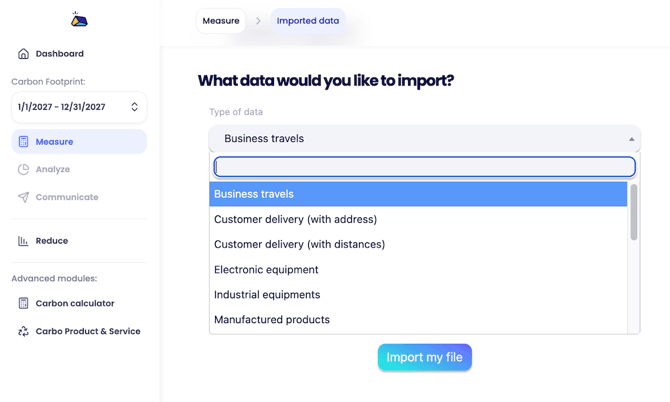Click the Carbon calculator icon
Screen dimensions: 670x402
click(x=24, y=303)
